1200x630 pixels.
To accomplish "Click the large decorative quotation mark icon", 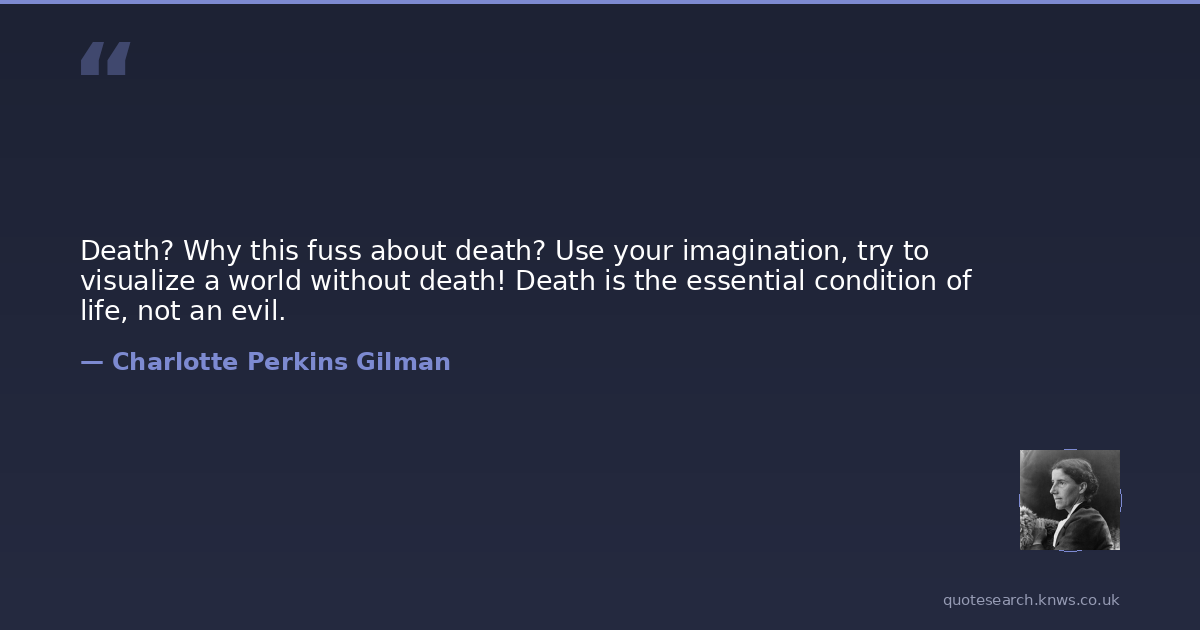I will coord(105,59).
